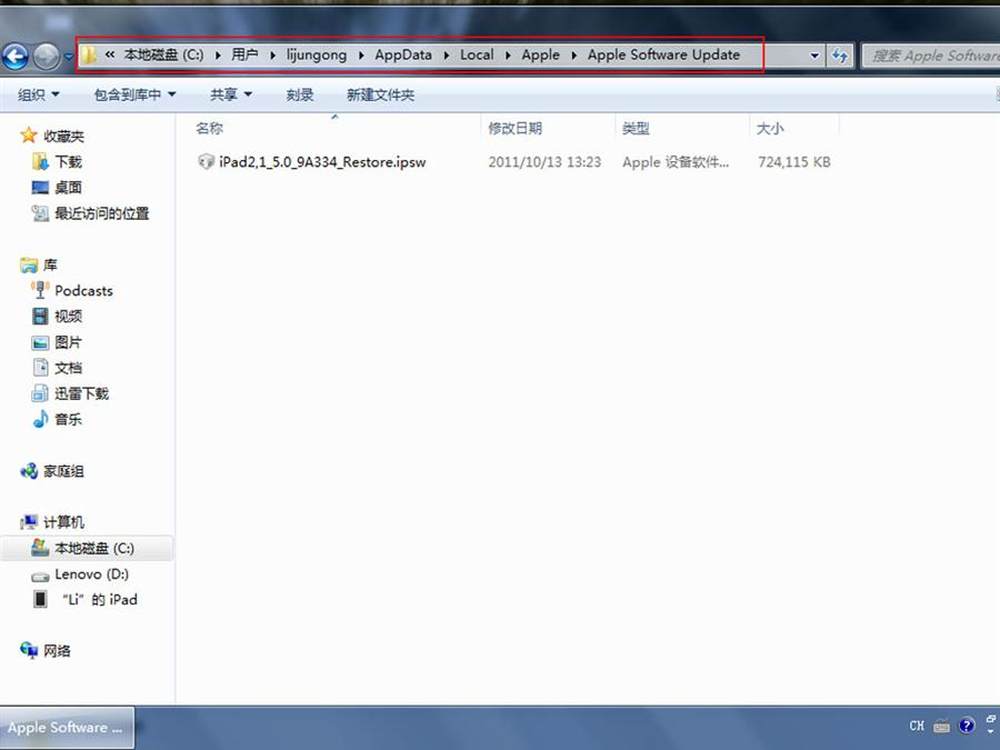Click the ipsw file's icon

click(x=205, y=162)
